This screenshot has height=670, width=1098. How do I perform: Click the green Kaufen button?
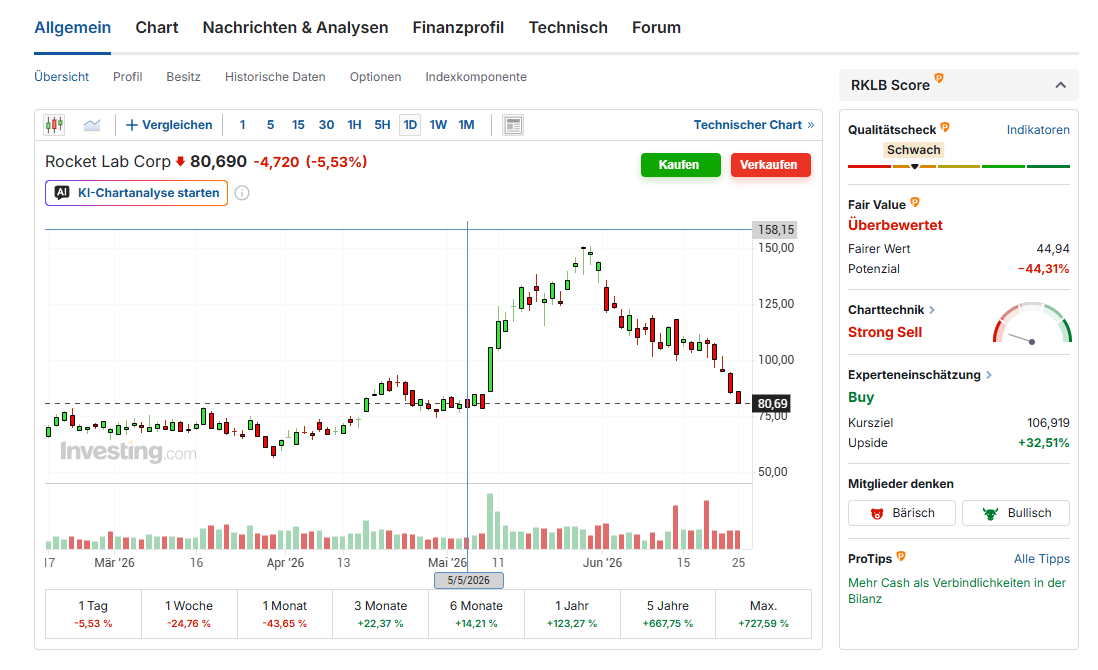pyautogui.click(x=681, y=165)
